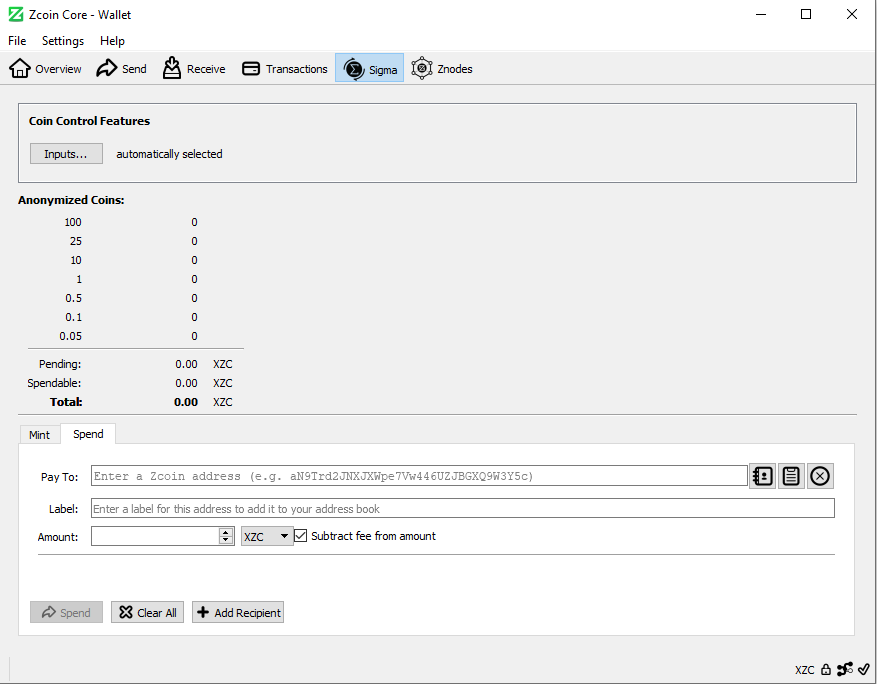Click the Spendable balance label
Viewport: 877px width, 684px height.
point(54,383)
